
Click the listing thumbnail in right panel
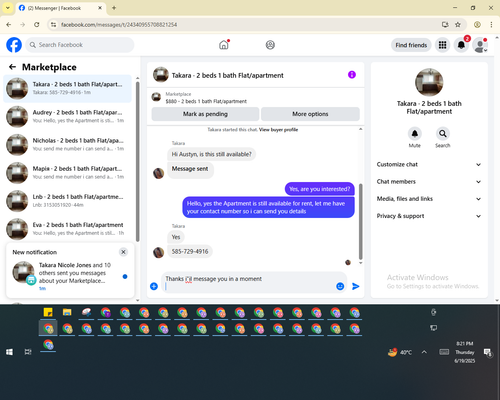pyautogui.click(x=429, y=82)
